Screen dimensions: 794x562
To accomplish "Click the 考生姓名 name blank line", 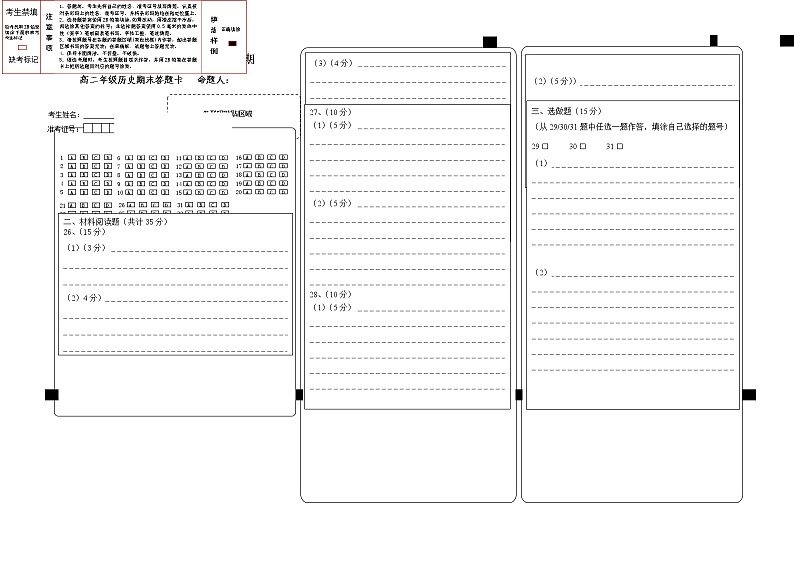I will click(98, 117).
